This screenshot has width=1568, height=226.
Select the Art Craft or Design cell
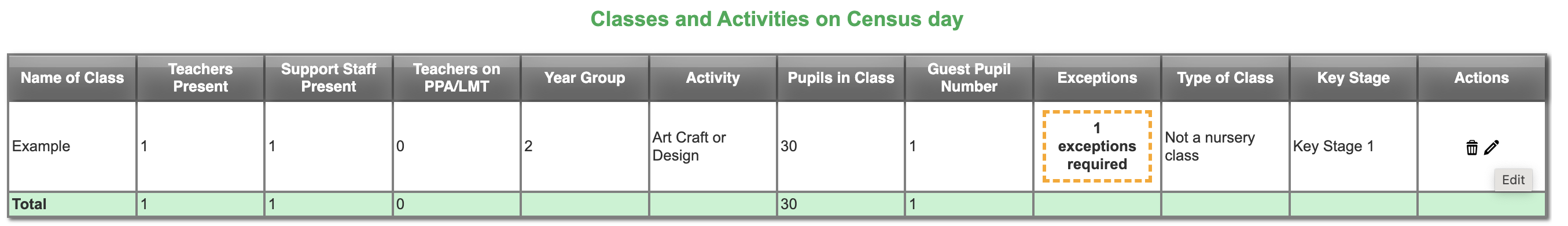(713, 146)
